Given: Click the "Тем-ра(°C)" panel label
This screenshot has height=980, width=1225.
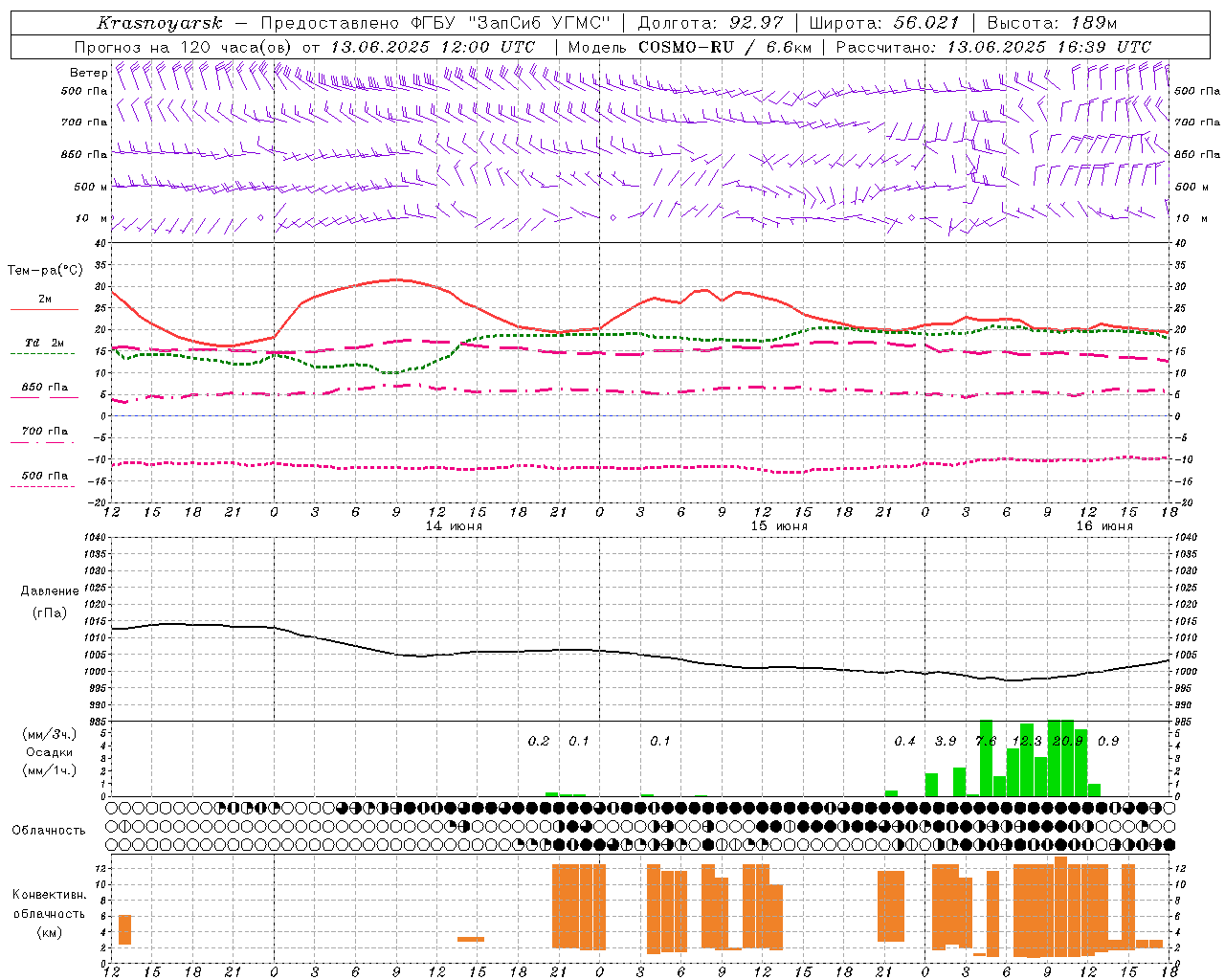Looking at the screenshot, I should [45, 271].
